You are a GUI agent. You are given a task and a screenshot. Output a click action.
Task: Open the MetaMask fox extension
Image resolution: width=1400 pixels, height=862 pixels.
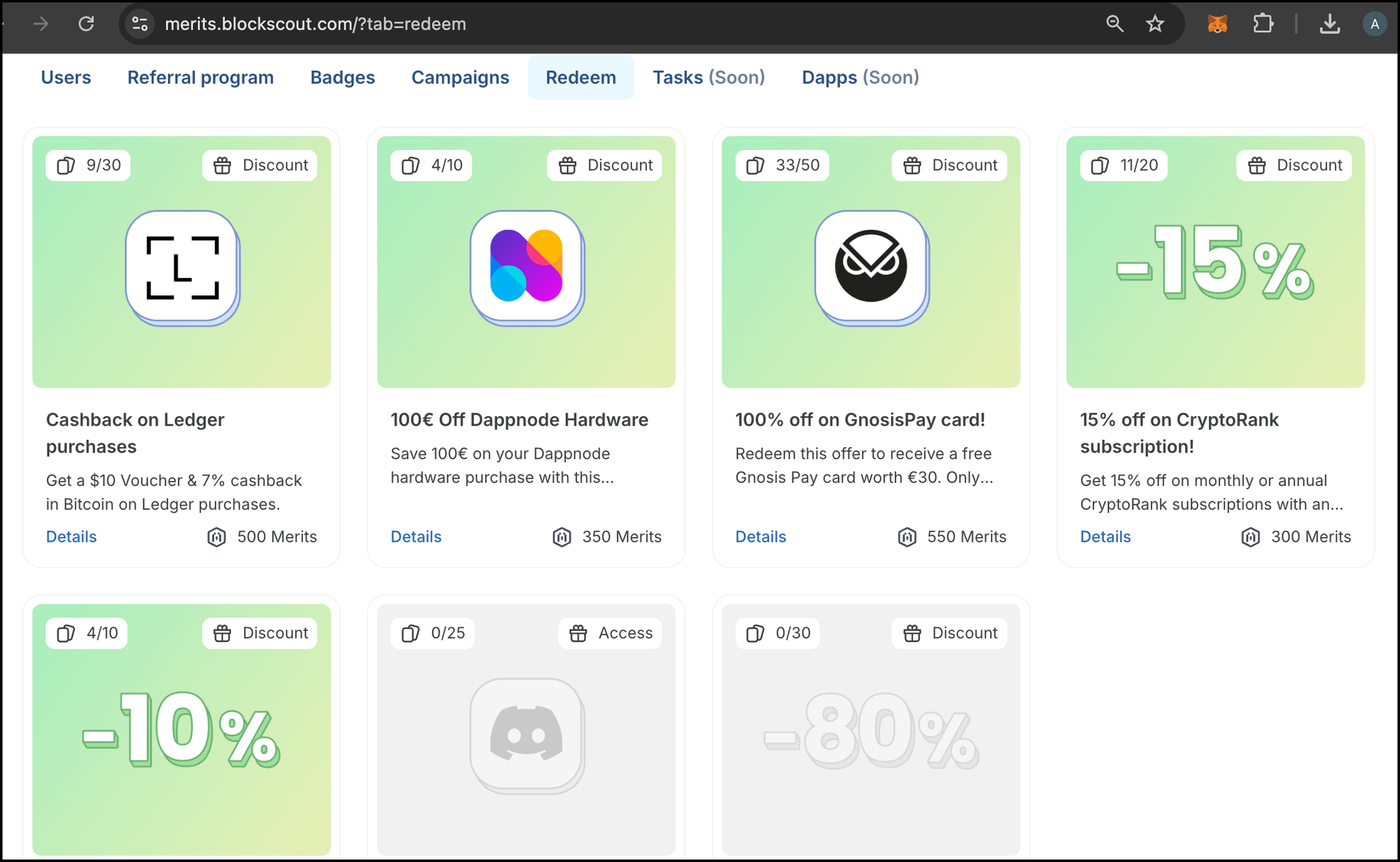click(1217, 24)
